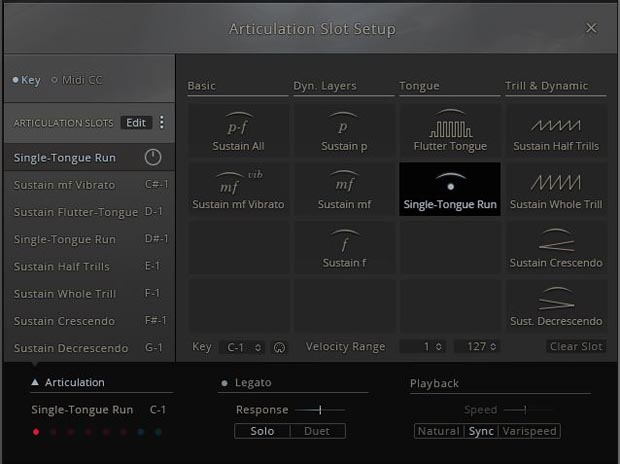Collapse the Articulation section triangle
Image resolution: width=620 pixels, height=464 pixels.
coord(36,382)
